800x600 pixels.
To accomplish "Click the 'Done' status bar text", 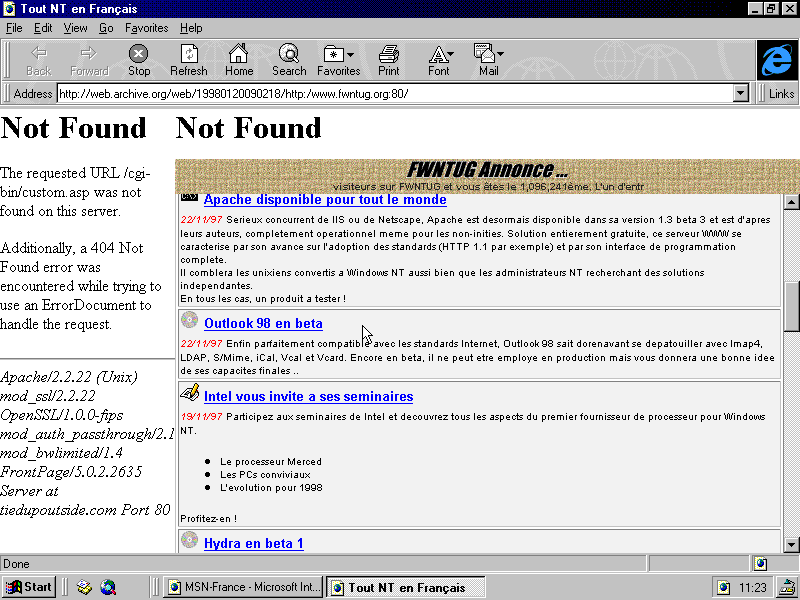I will [16, 564].
